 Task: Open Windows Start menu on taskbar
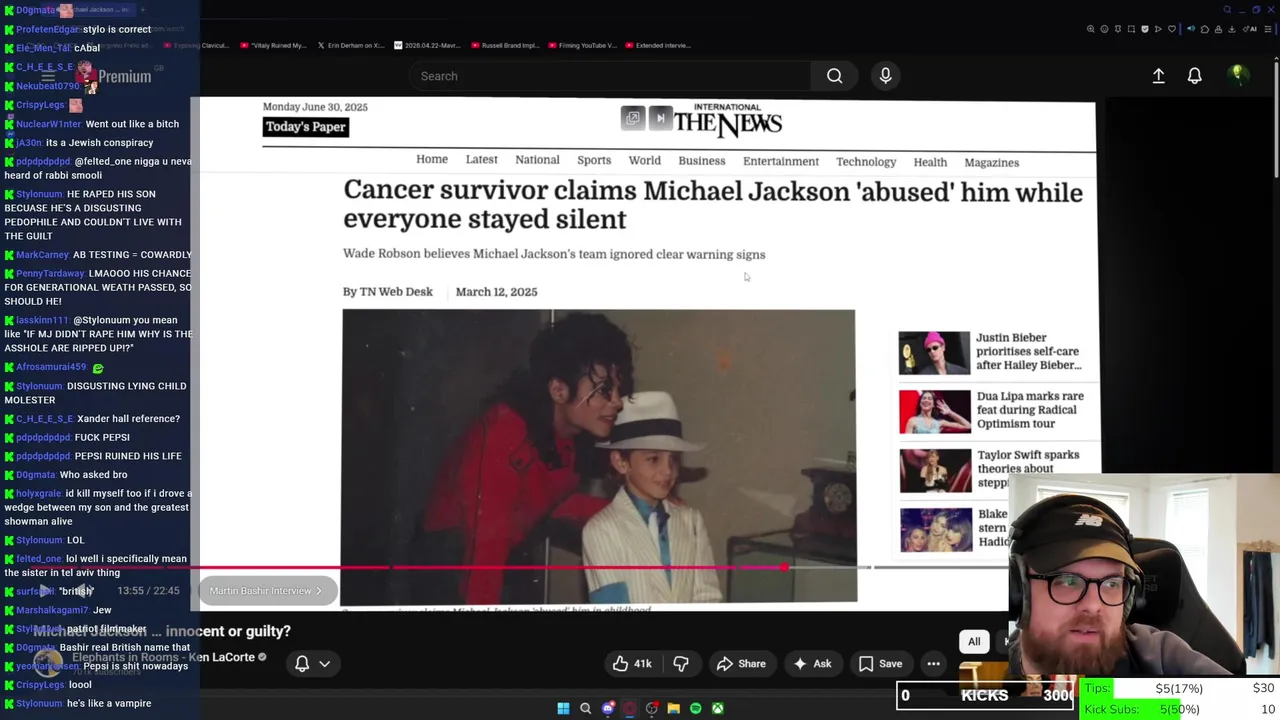(563, 708)
